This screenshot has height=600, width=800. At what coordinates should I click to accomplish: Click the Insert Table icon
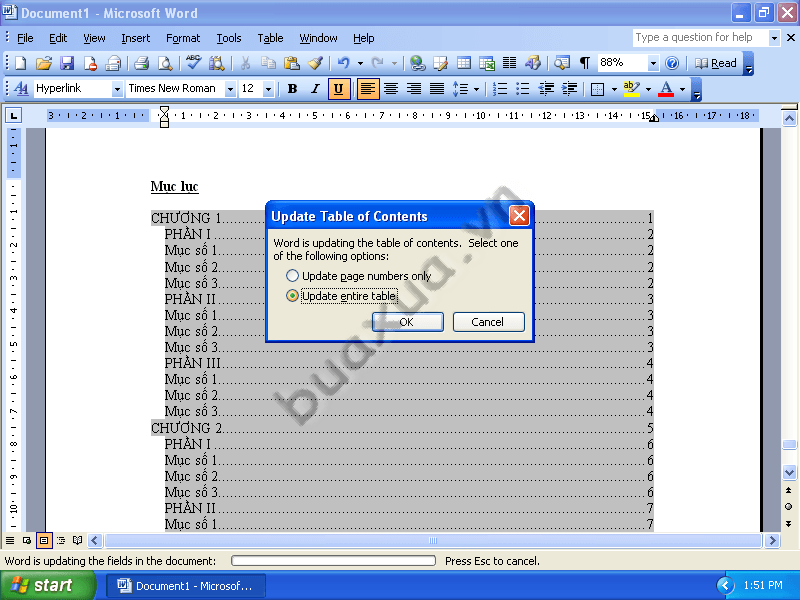tap(464, 63)
